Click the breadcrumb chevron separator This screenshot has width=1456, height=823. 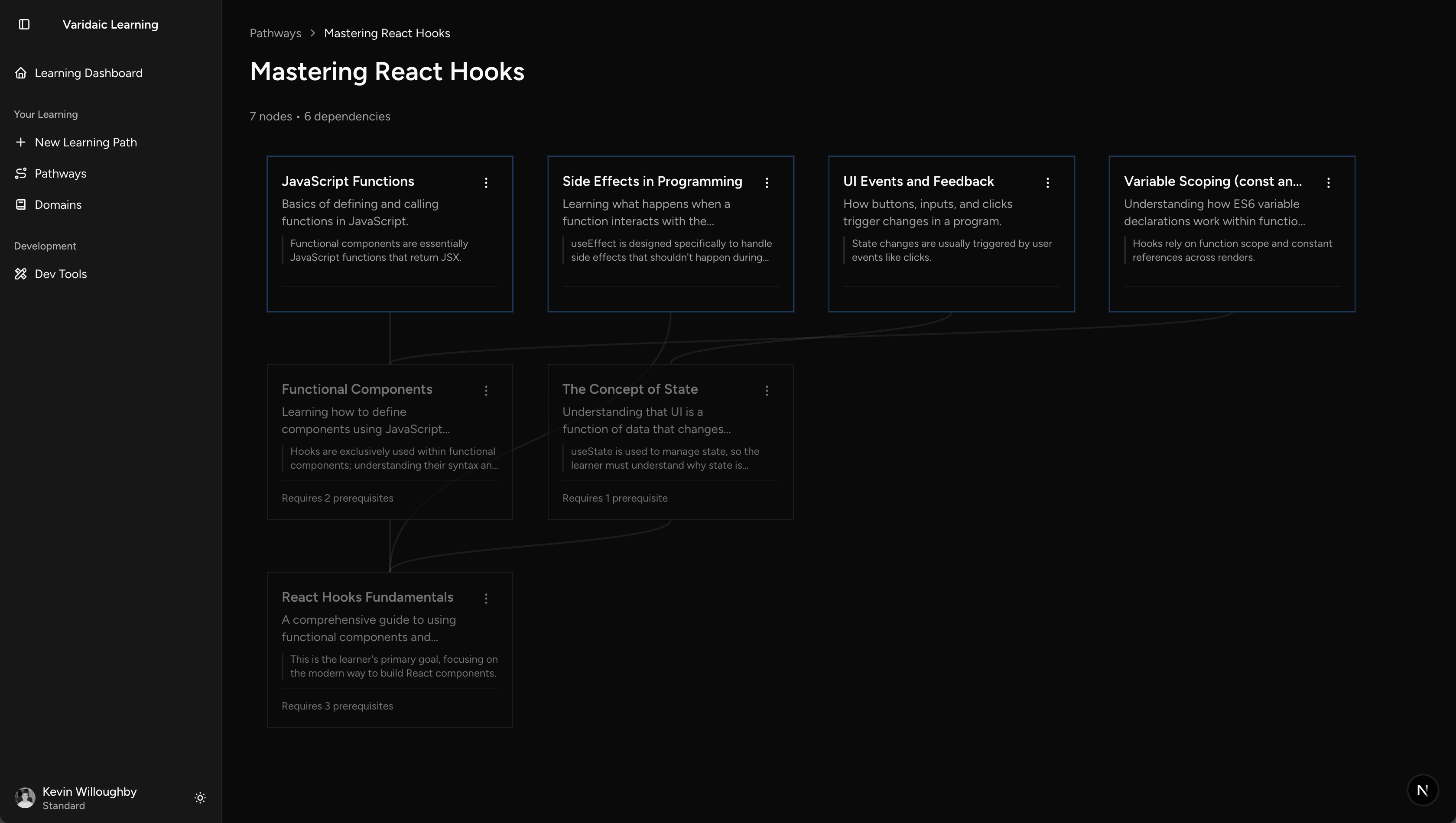point(313,33)
